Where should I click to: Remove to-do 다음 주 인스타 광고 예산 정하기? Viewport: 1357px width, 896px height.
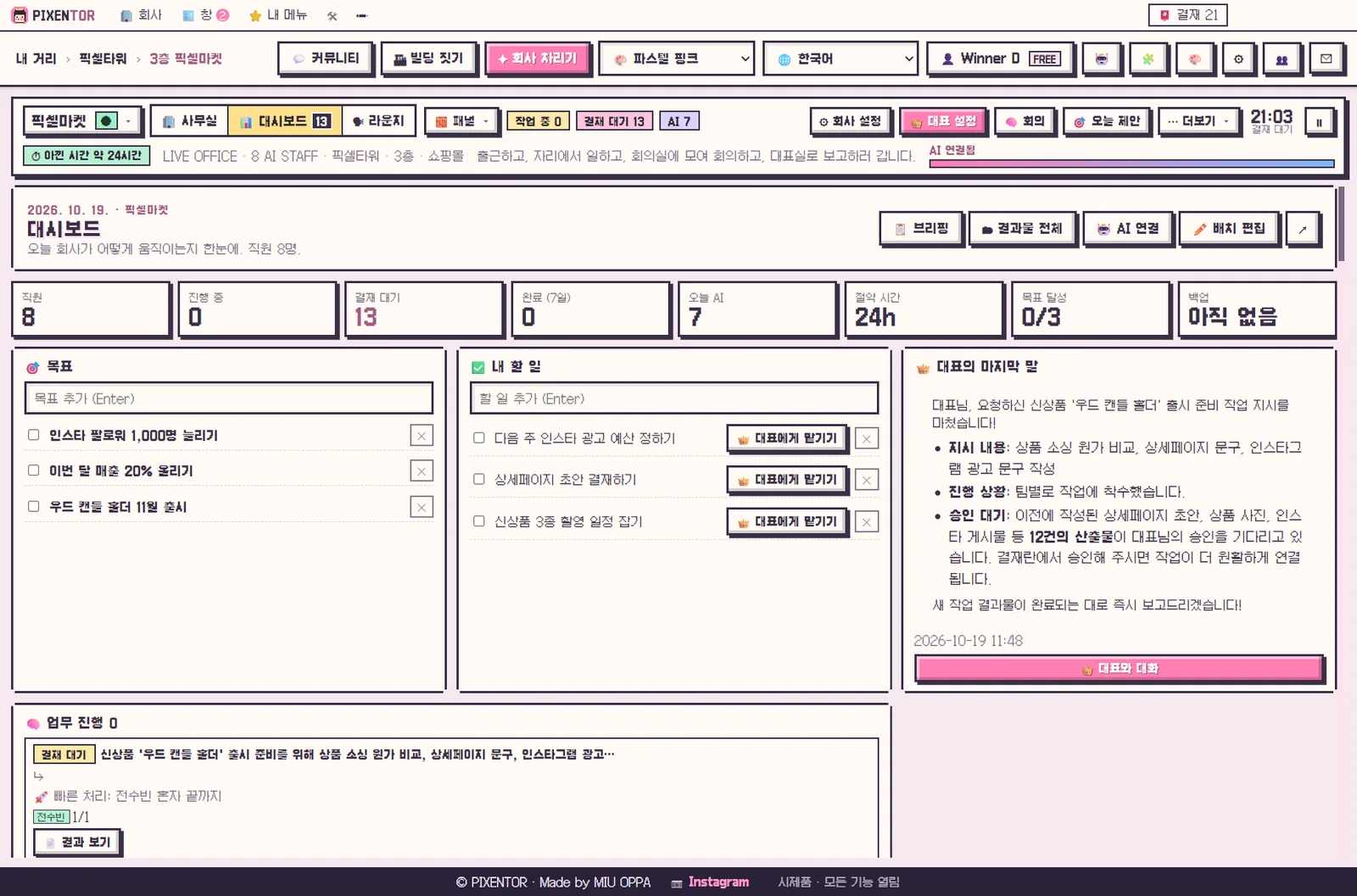click(866, 439)
